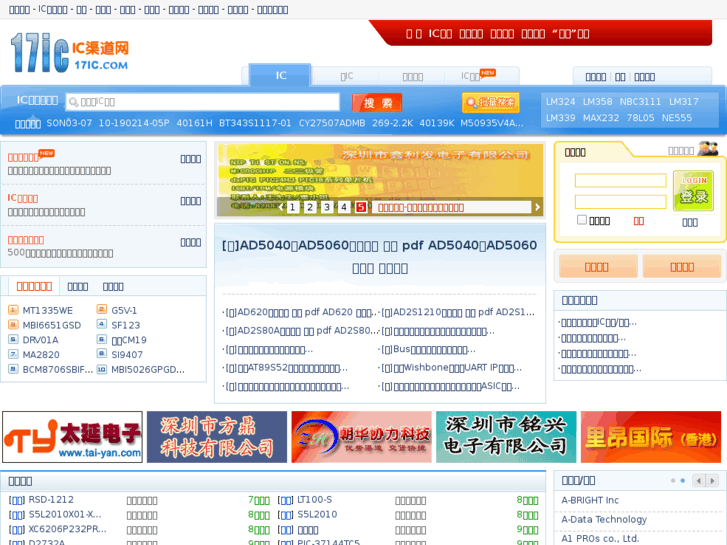Open SF123 part link
This screenshot has height=545, width=727.
click(126, 325)
